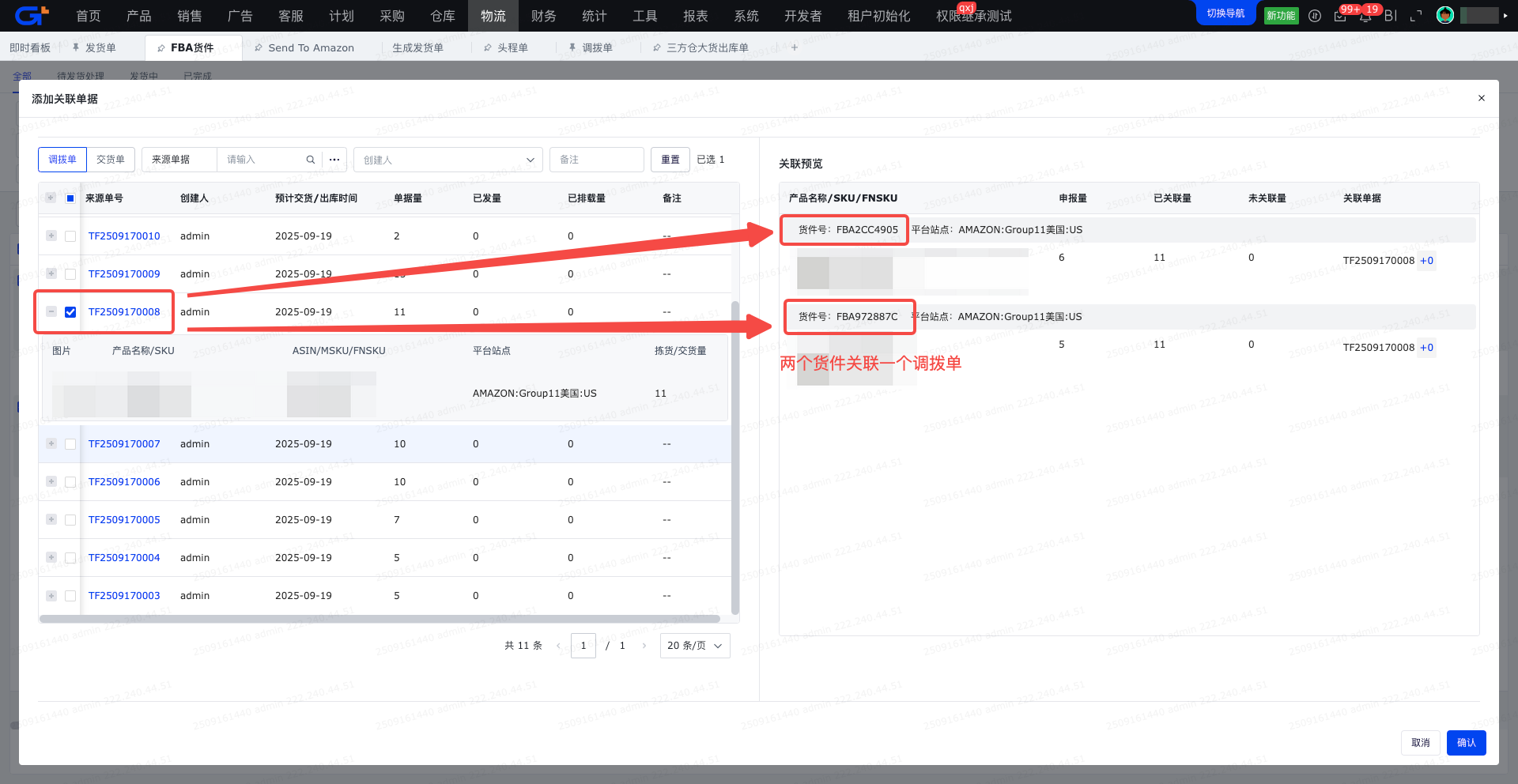Click the swap arrows circle icon in header

(x=1315, y=16)
